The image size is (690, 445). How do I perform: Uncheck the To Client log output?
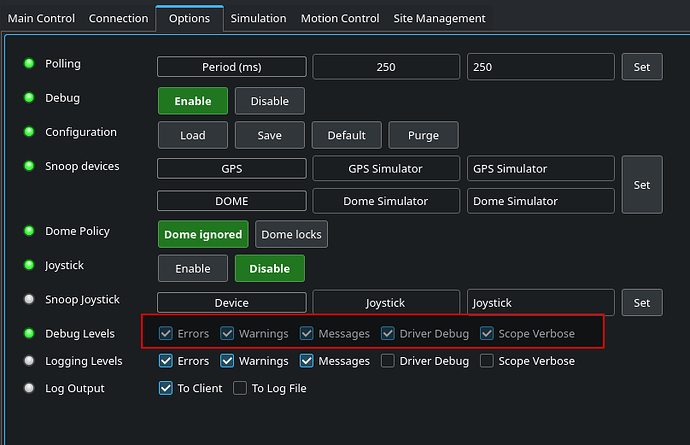[166, 388]
